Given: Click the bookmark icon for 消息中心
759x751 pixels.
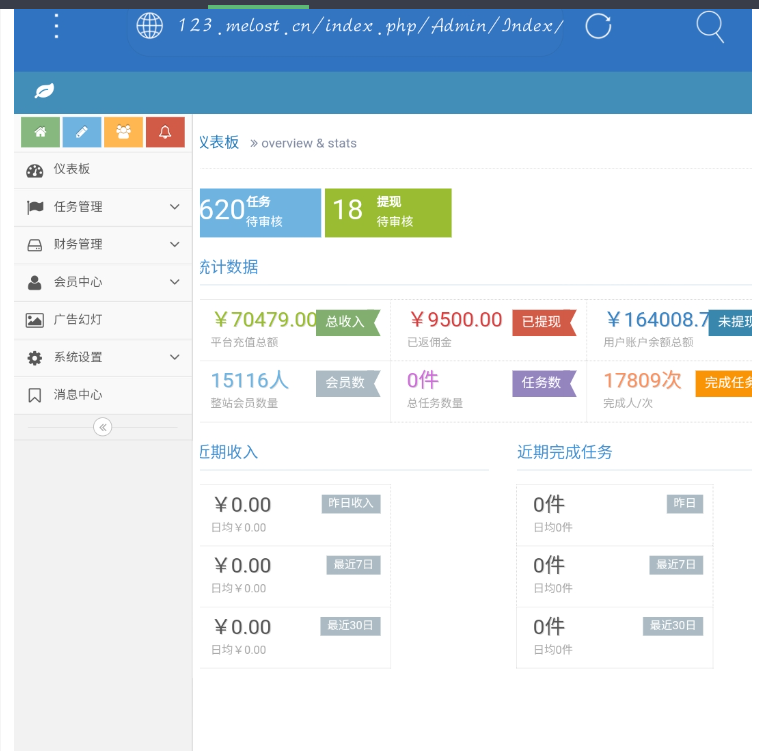Looking at the screenshot, I should [x=34, y=395].
